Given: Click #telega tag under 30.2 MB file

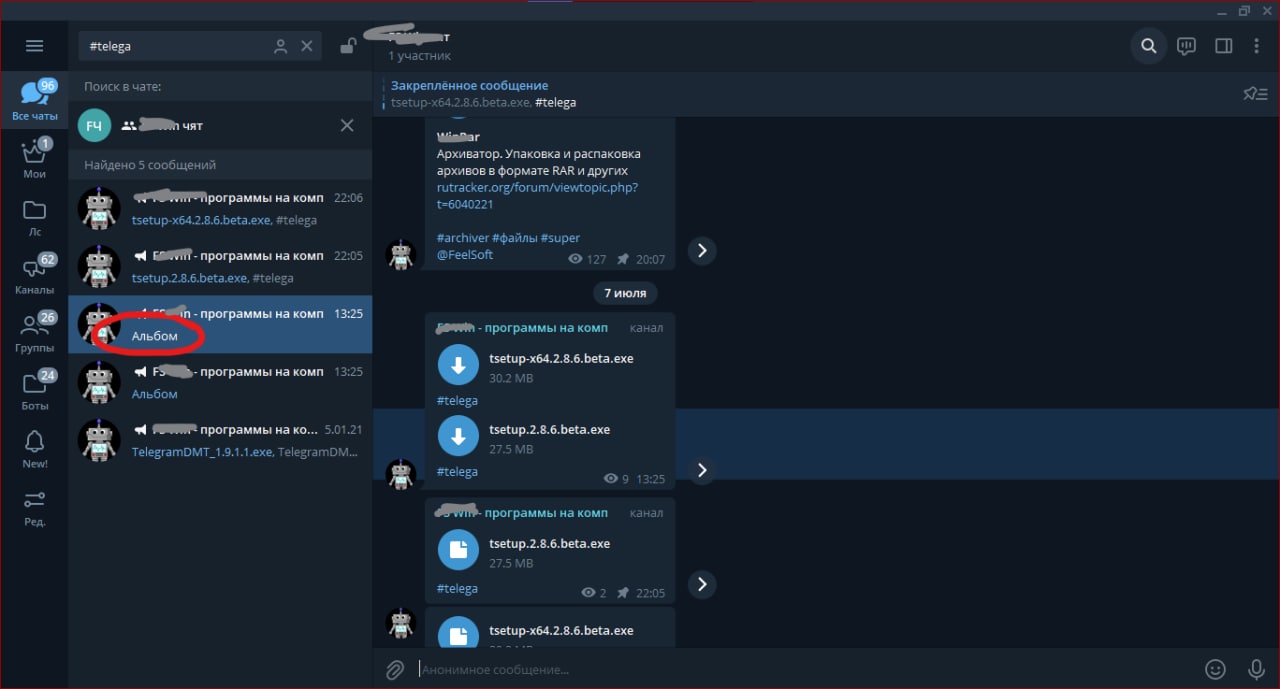Looking at the screenshot, I should (x=457, y=400).
